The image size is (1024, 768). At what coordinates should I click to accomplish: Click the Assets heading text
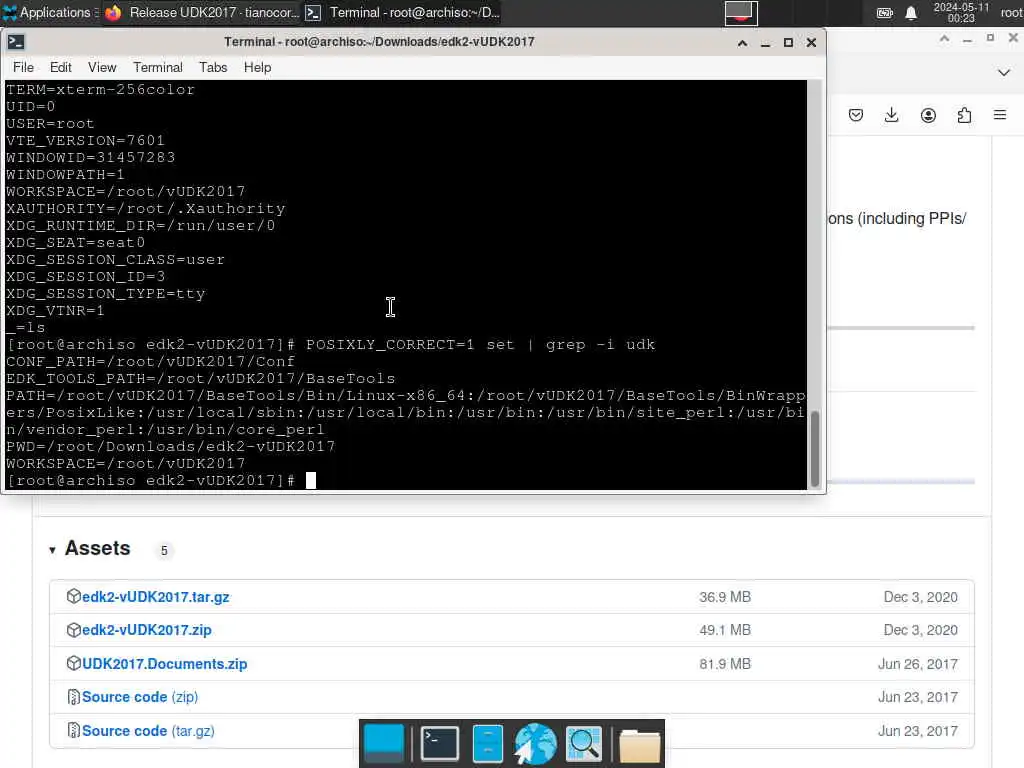tap(98, 549)
